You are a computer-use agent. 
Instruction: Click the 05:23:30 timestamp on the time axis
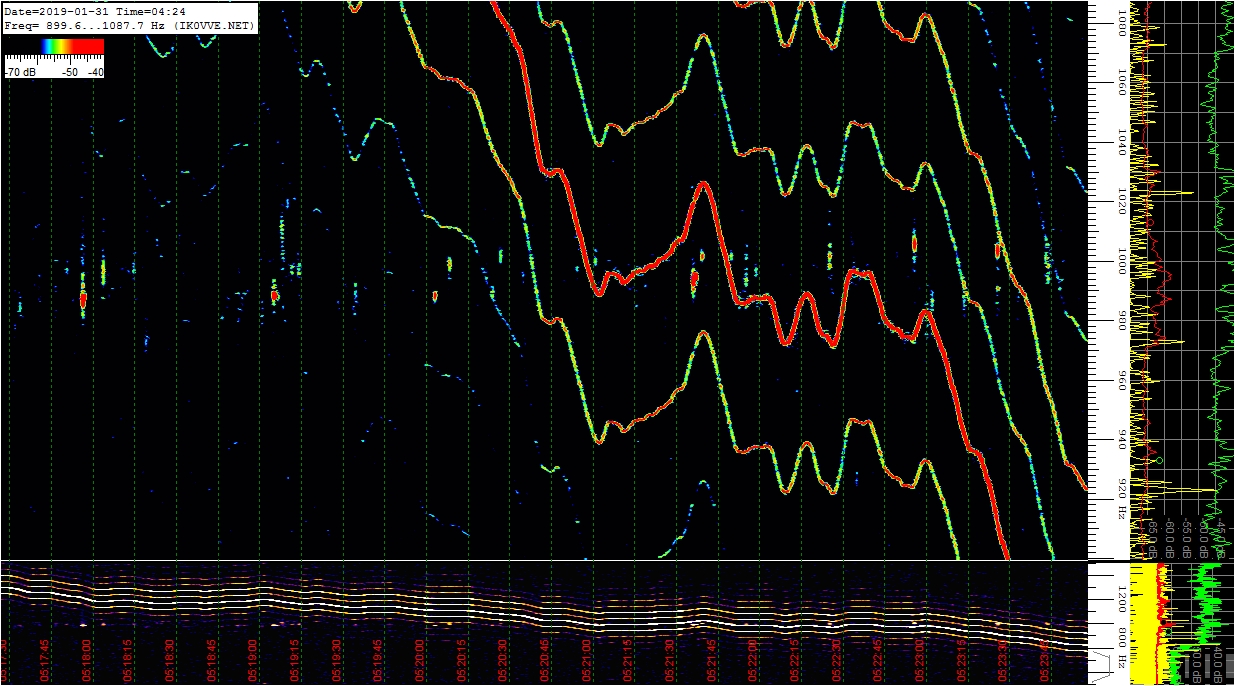tap(1004, 660)
